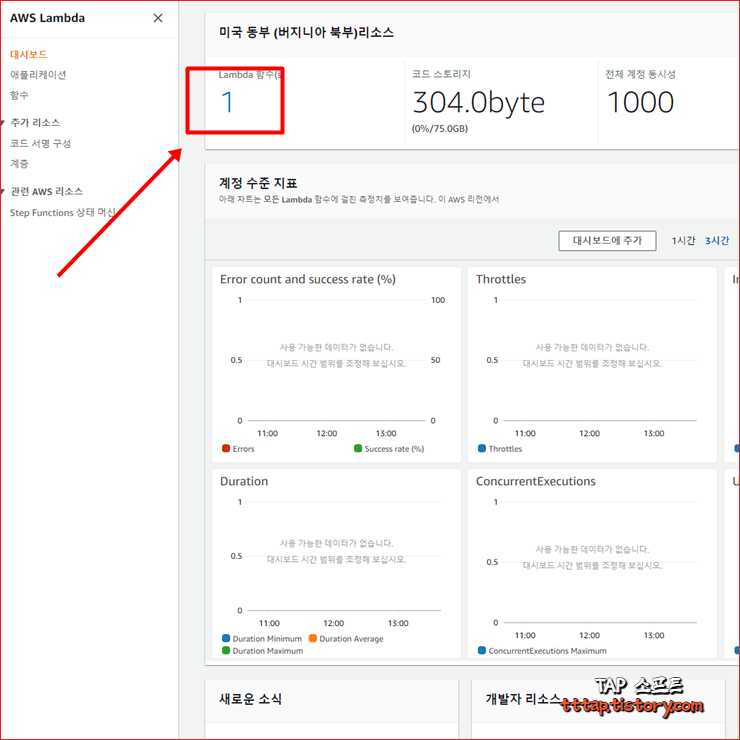
Task: Click the 304.0byte code storage value
Action: tap(479, 102)
